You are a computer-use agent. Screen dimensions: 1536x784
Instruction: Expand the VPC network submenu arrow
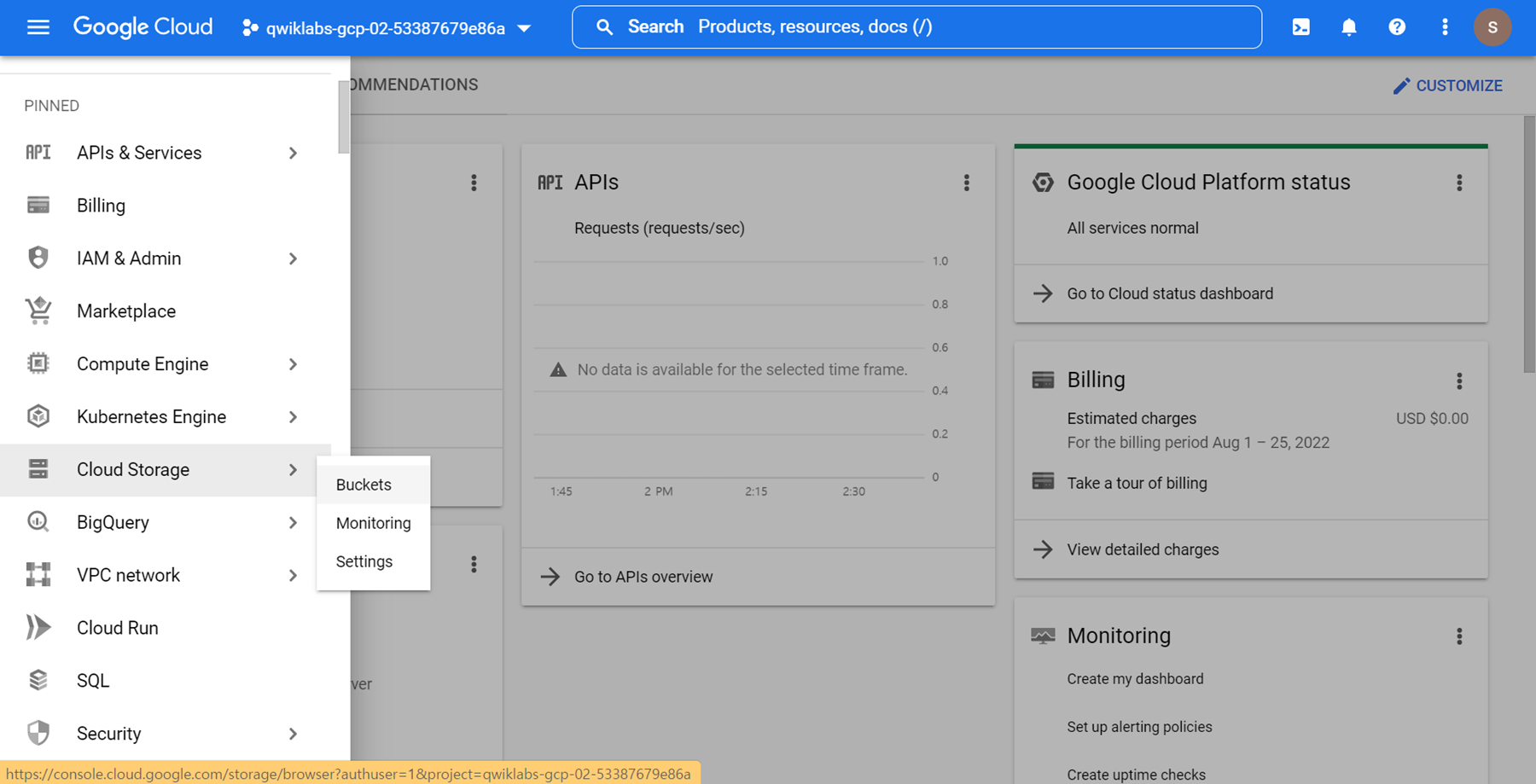coord(293,576)
